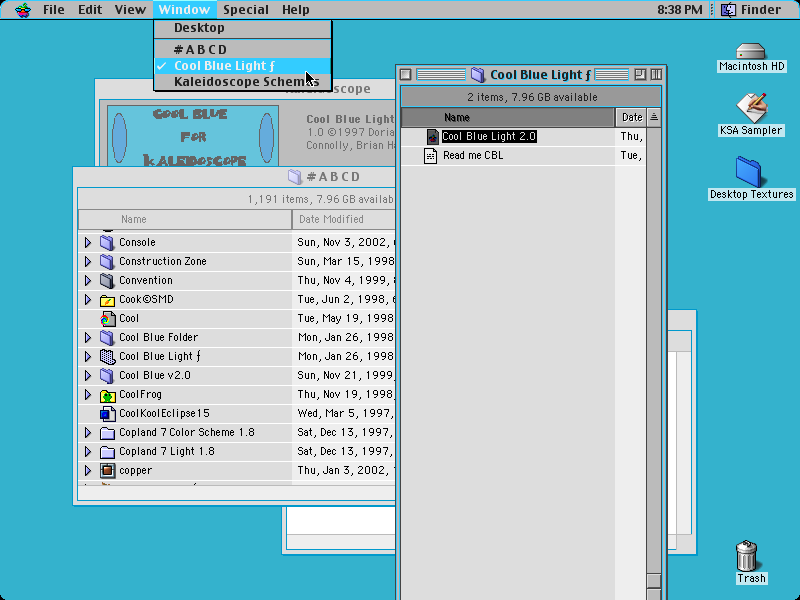Select the Cool Blue Light 2.0 file icon
The width and height of the screenshot is (800, 600).
pos(432,136)
